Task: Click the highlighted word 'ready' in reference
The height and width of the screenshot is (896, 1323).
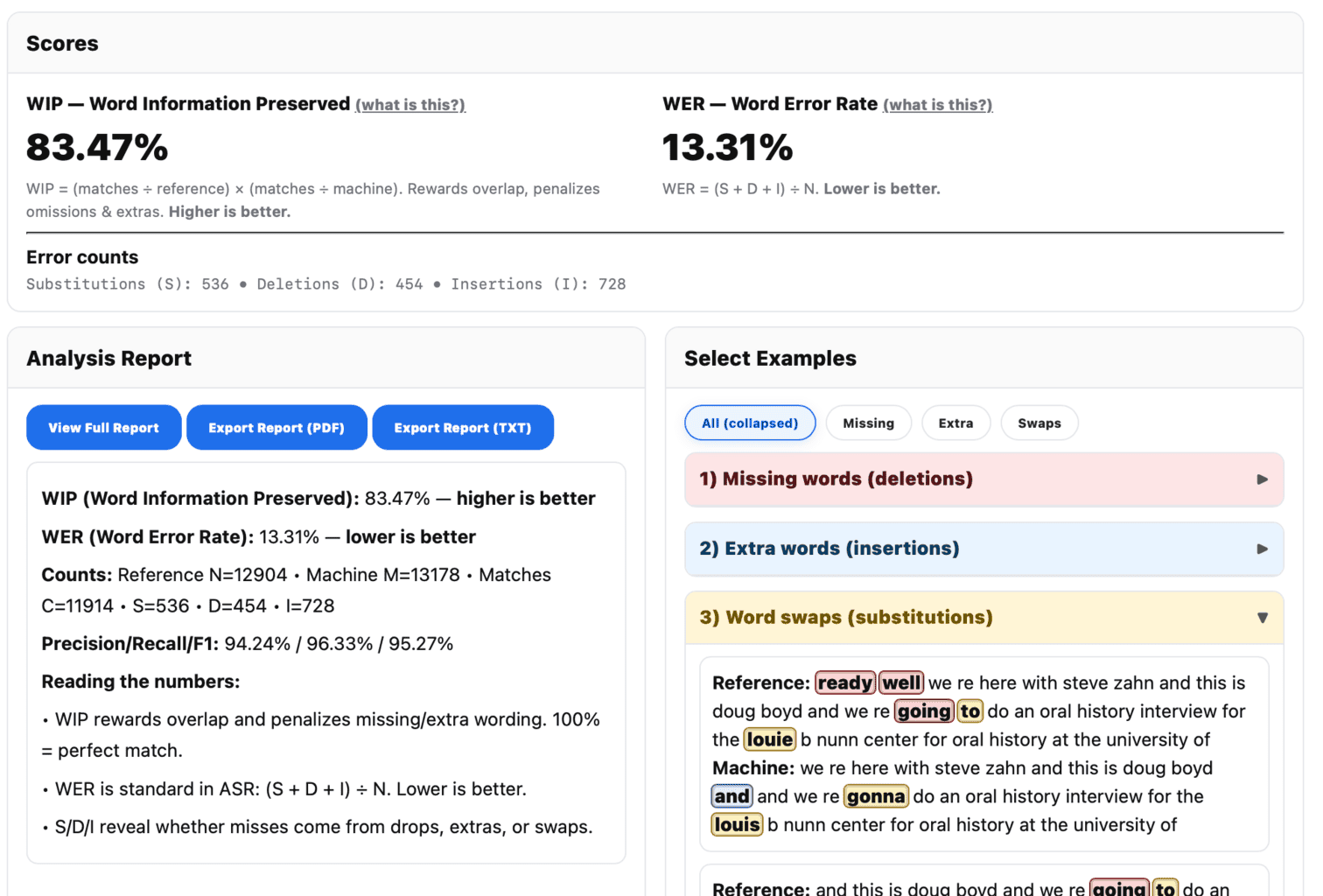Action: point(844,682)
